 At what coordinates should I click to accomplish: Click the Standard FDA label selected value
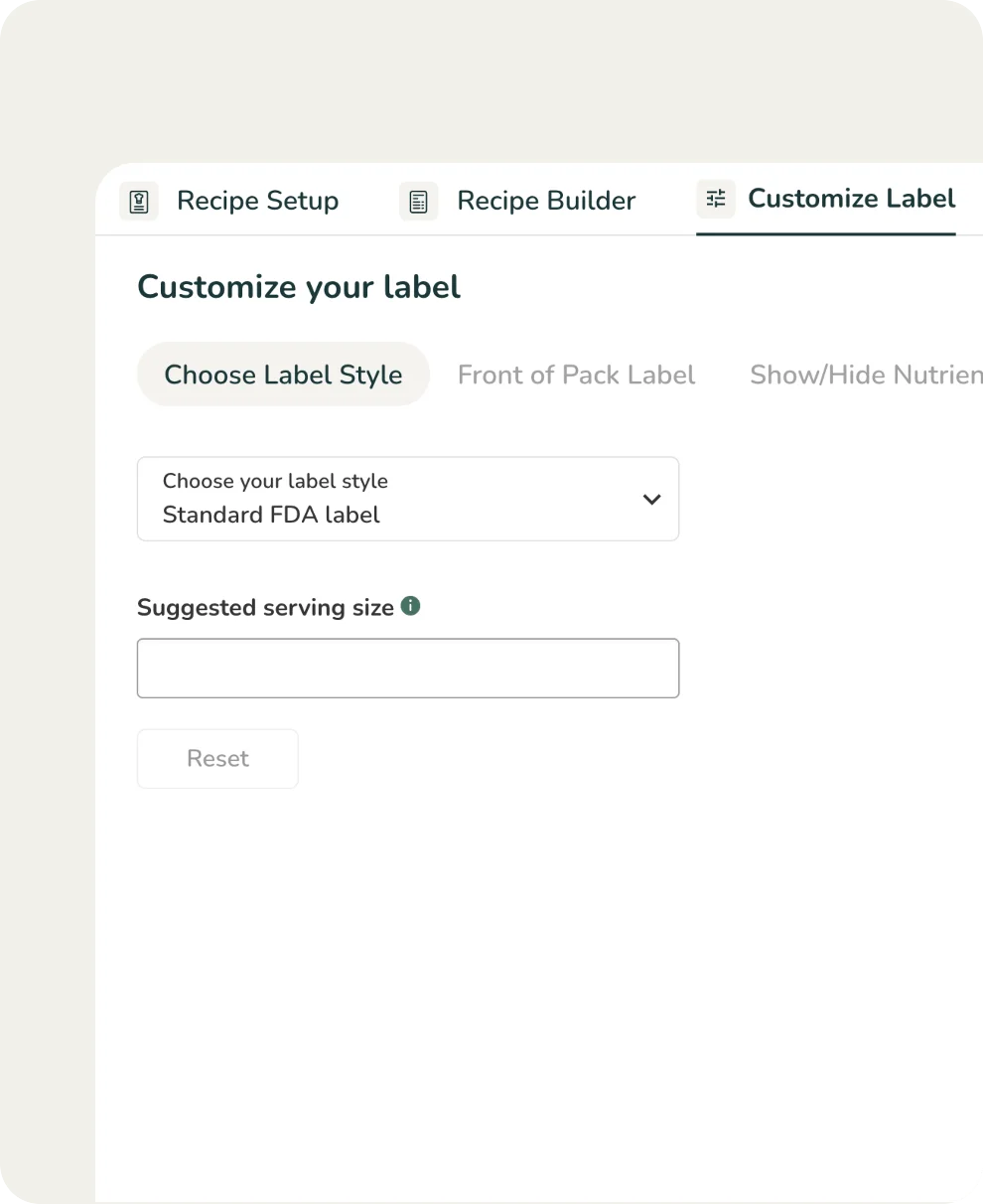pos(271,515)
